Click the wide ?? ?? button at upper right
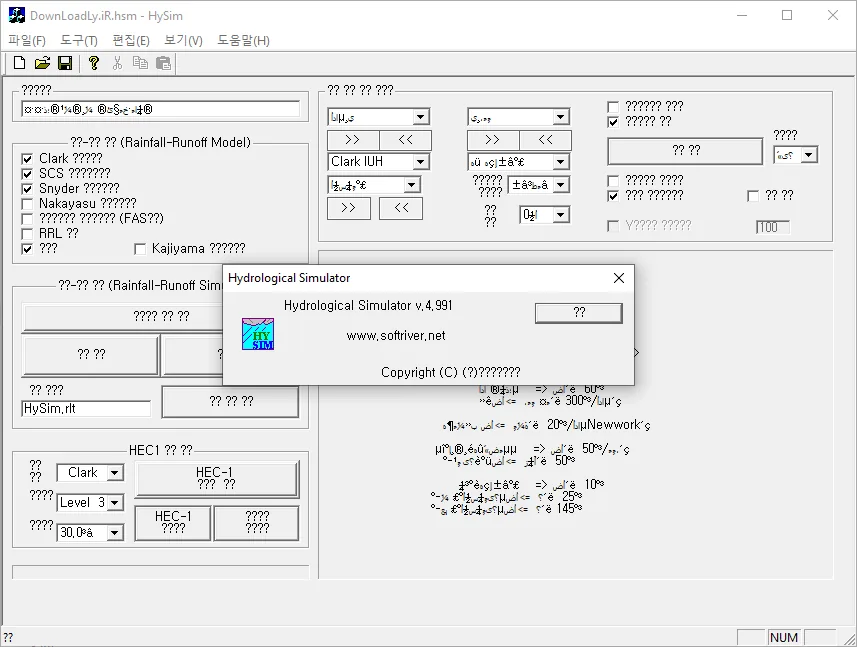Screen dimensions: 857x647 685,151
